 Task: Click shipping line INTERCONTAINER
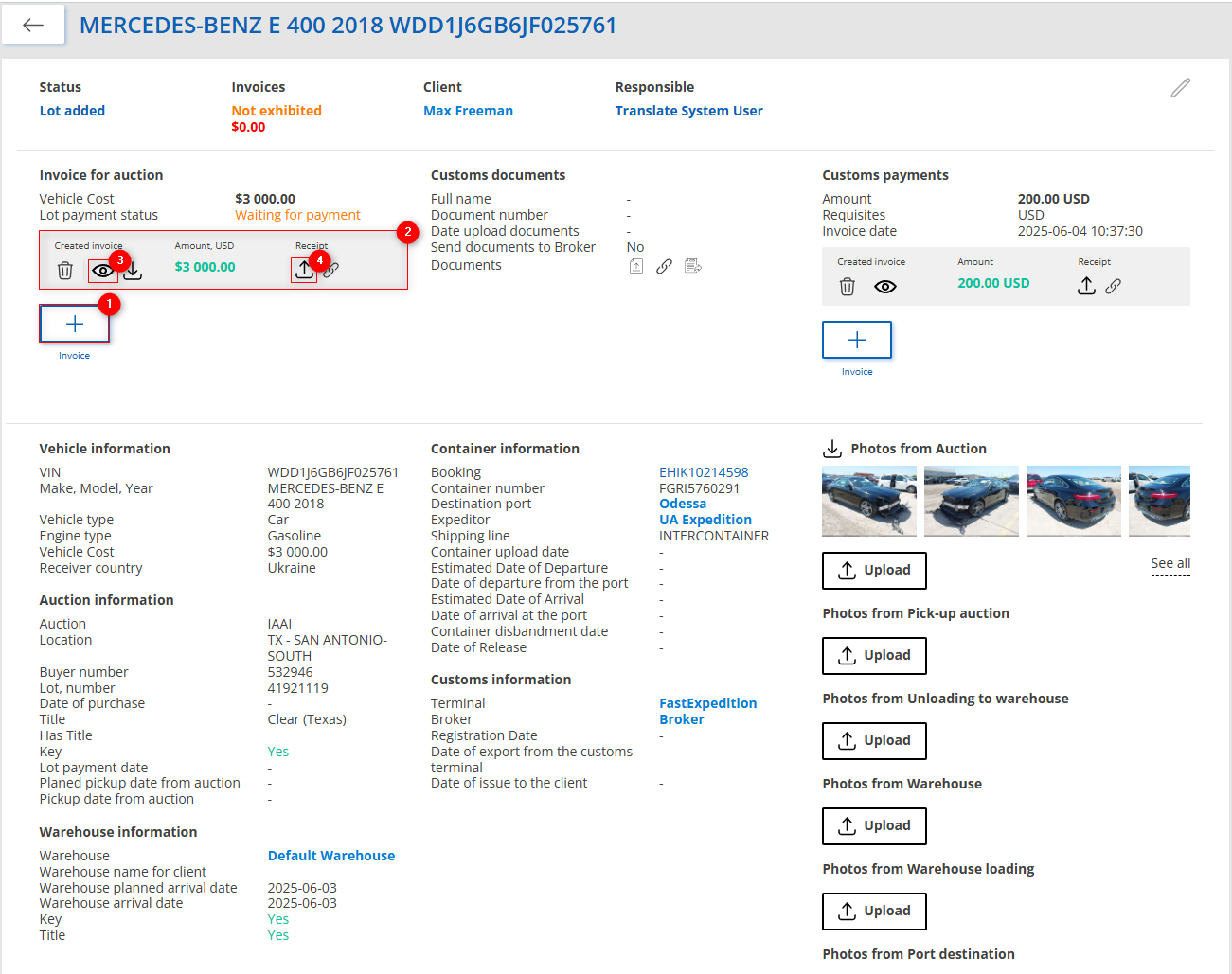point(714,536)
